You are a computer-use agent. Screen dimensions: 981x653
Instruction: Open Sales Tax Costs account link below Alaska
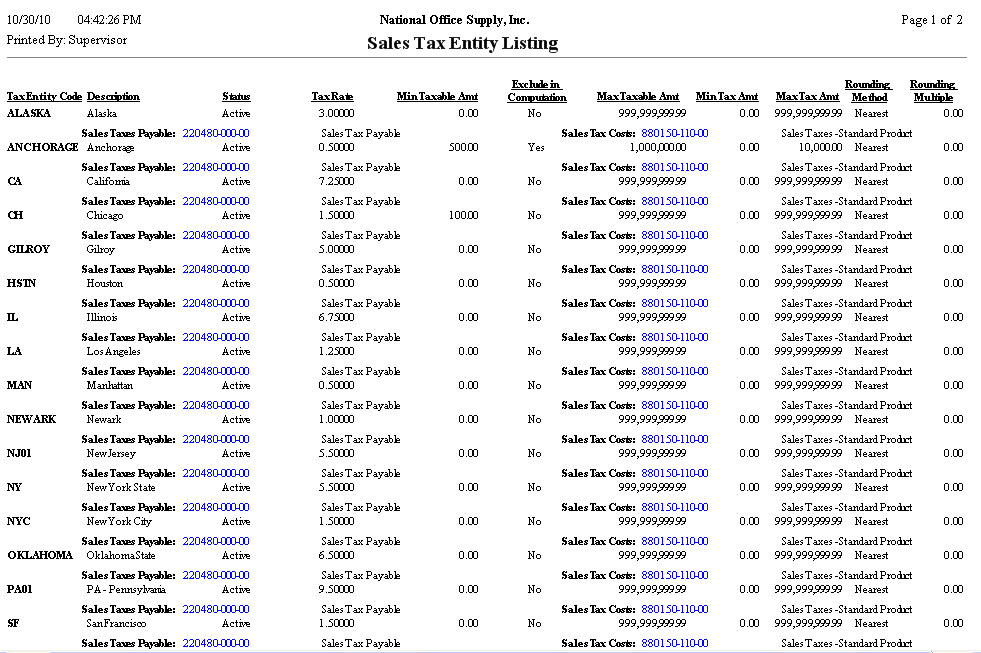coord(674,133)
